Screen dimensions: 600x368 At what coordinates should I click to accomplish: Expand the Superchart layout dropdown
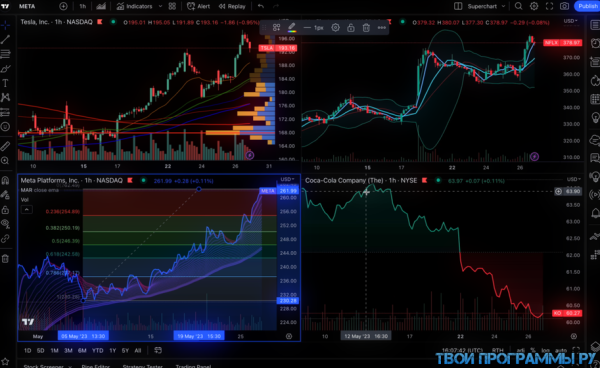(x=486, y=6)
